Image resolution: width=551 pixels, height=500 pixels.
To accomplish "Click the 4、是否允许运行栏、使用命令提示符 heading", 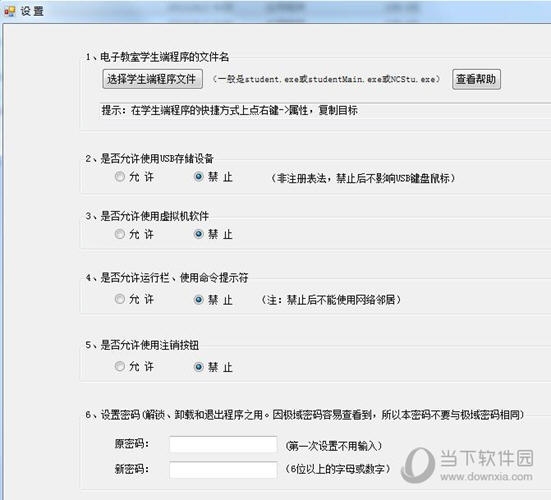I will pyautogui.click(x=167, y=278).
